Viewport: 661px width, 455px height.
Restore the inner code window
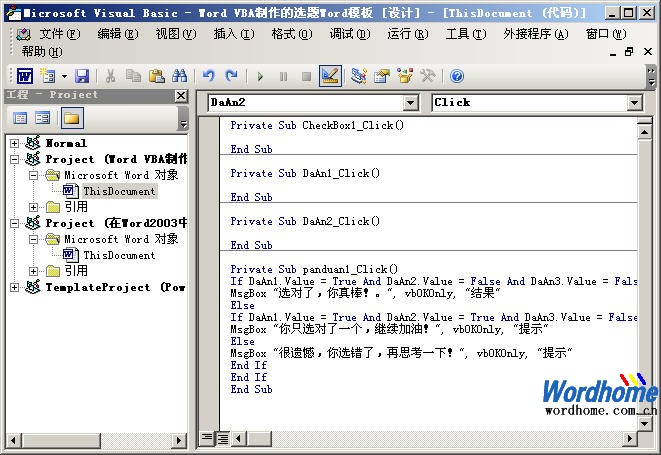[629, 52]
